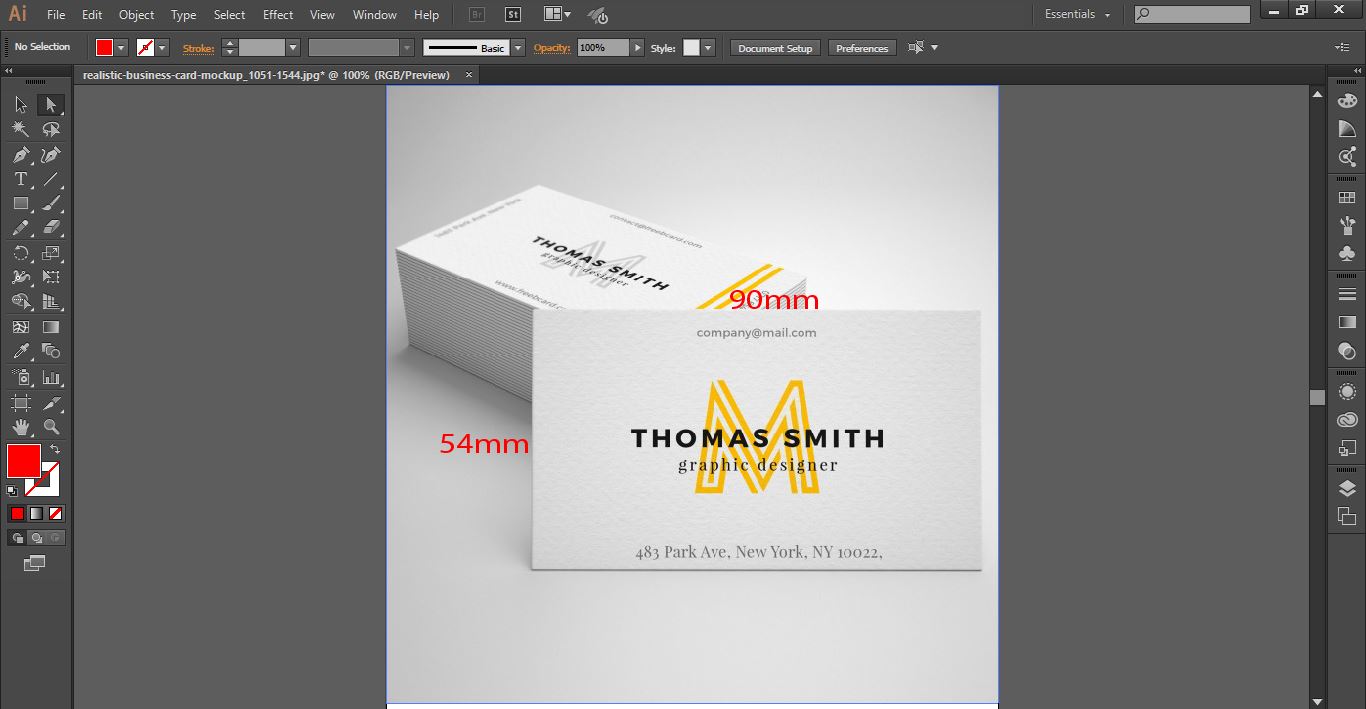Switch paint mode to Gradient
This screenshot has height=709, width=1366.
click(x=36, y=513)
